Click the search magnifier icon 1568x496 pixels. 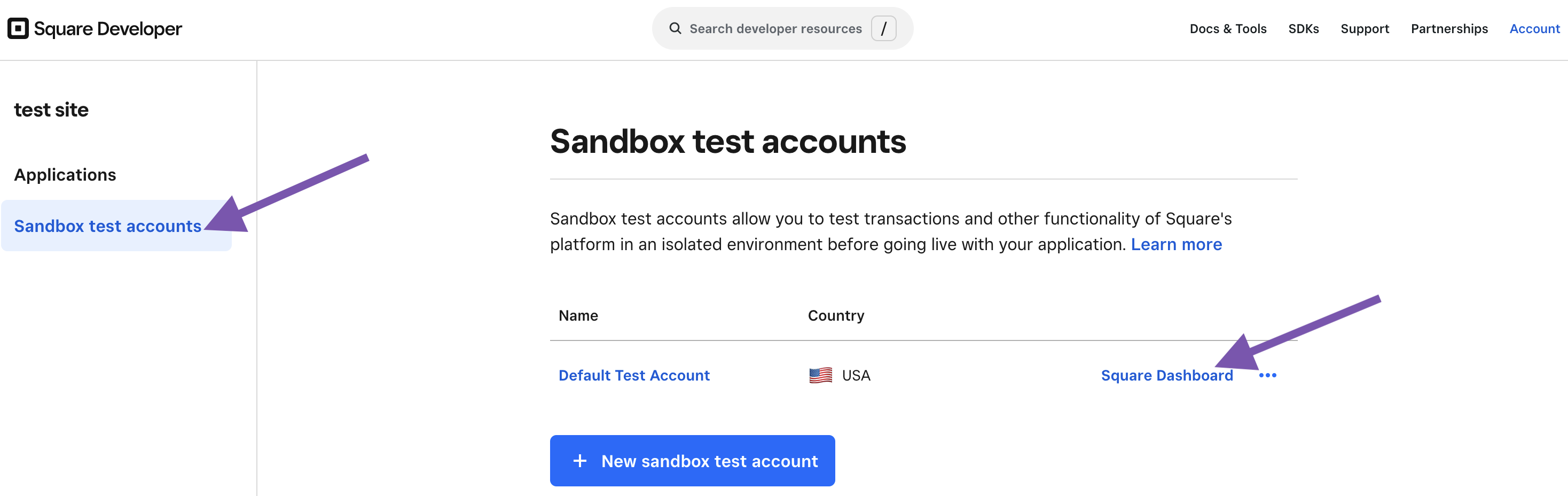675,29
